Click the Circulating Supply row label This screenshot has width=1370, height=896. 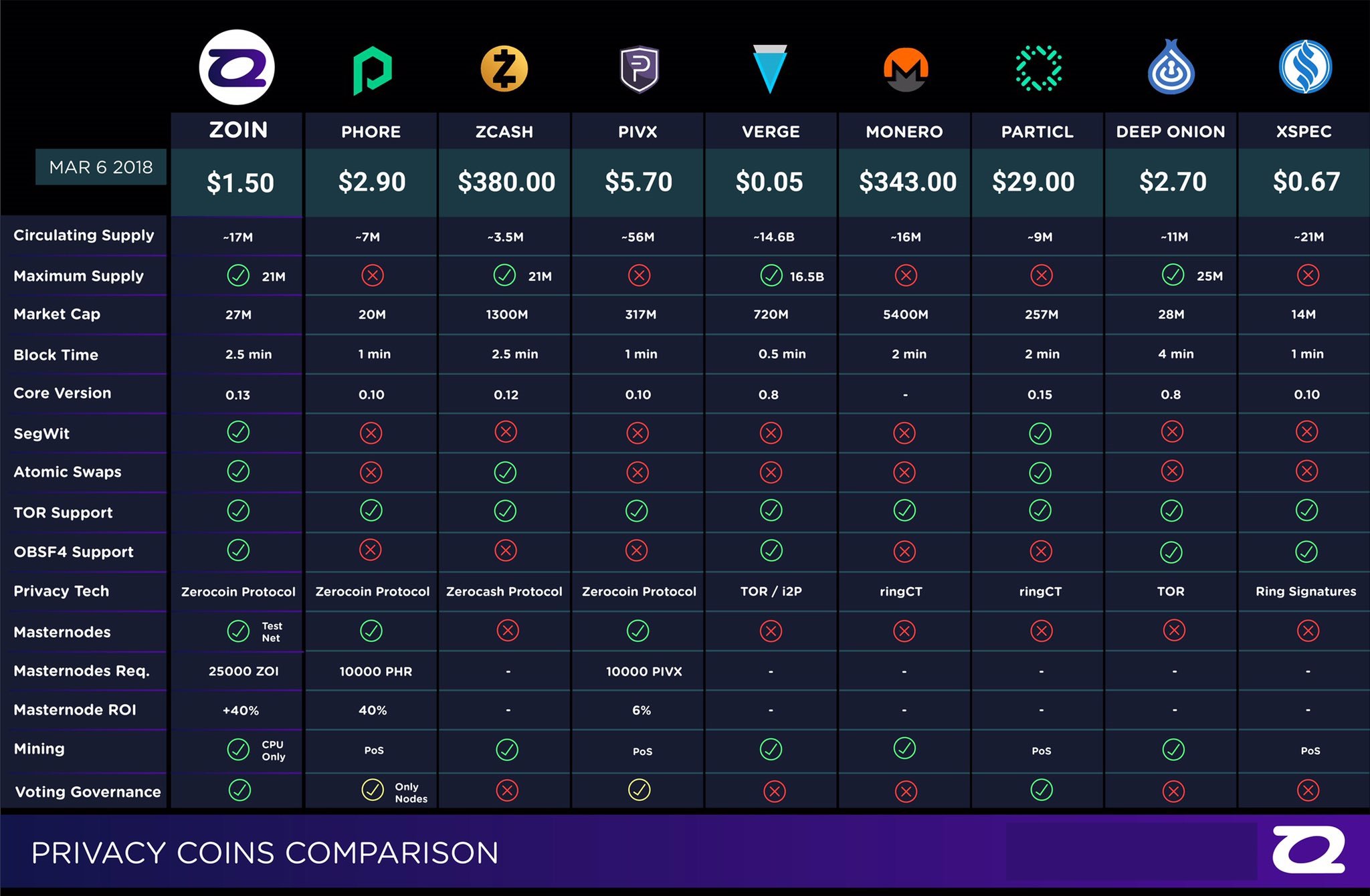(84, 235)
